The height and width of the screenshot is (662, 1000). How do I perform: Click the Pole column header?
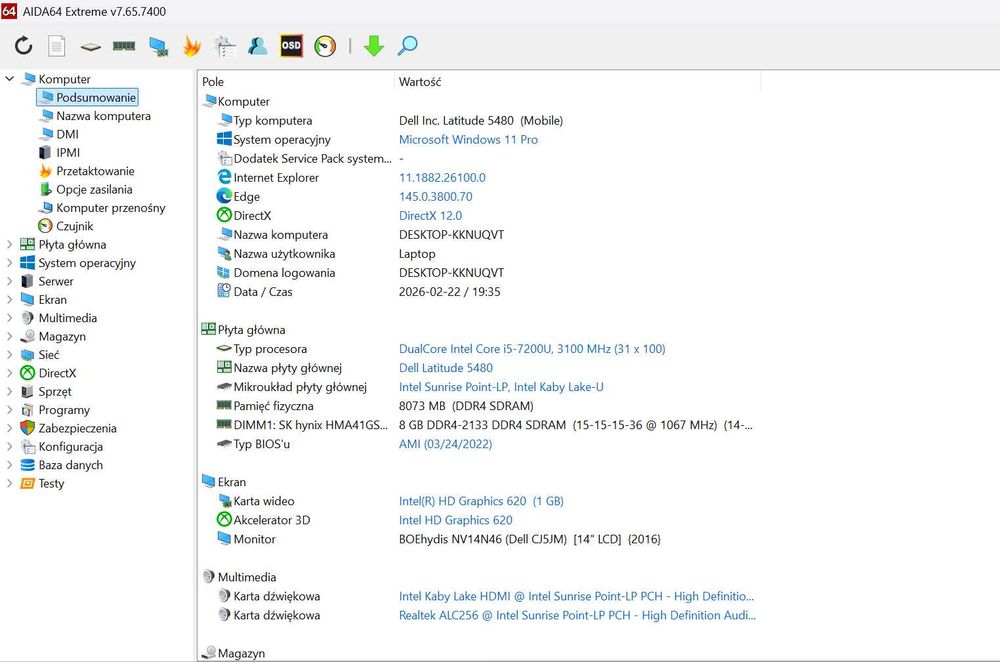pos(212,82)
